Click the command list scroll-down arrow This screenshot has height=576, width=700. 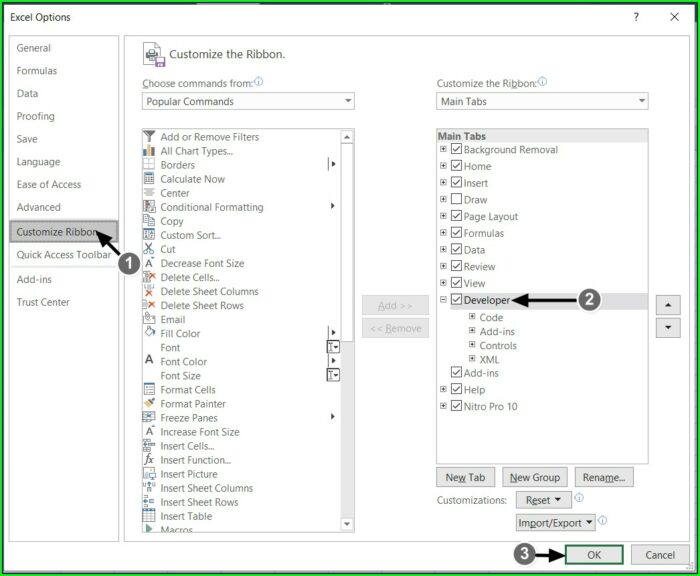pyautogui.click(x=347, y=524)
